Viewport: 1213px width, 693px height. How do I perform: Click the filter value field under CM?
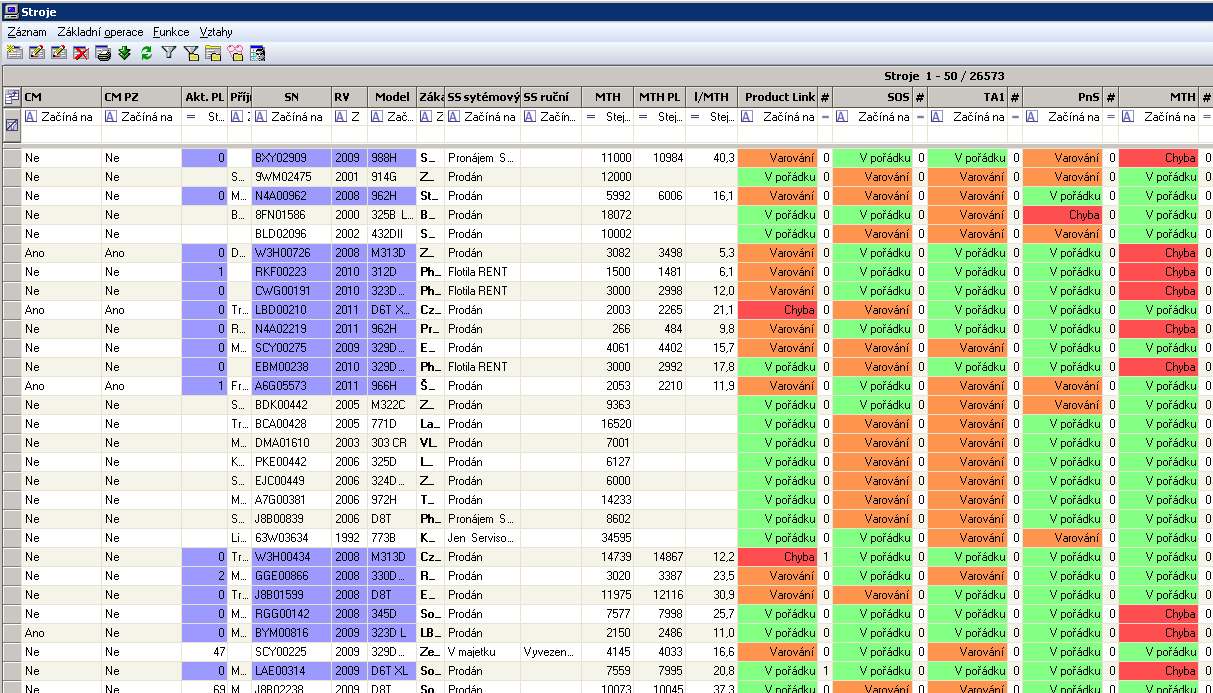pyautogui.click(x=62, y=134)
